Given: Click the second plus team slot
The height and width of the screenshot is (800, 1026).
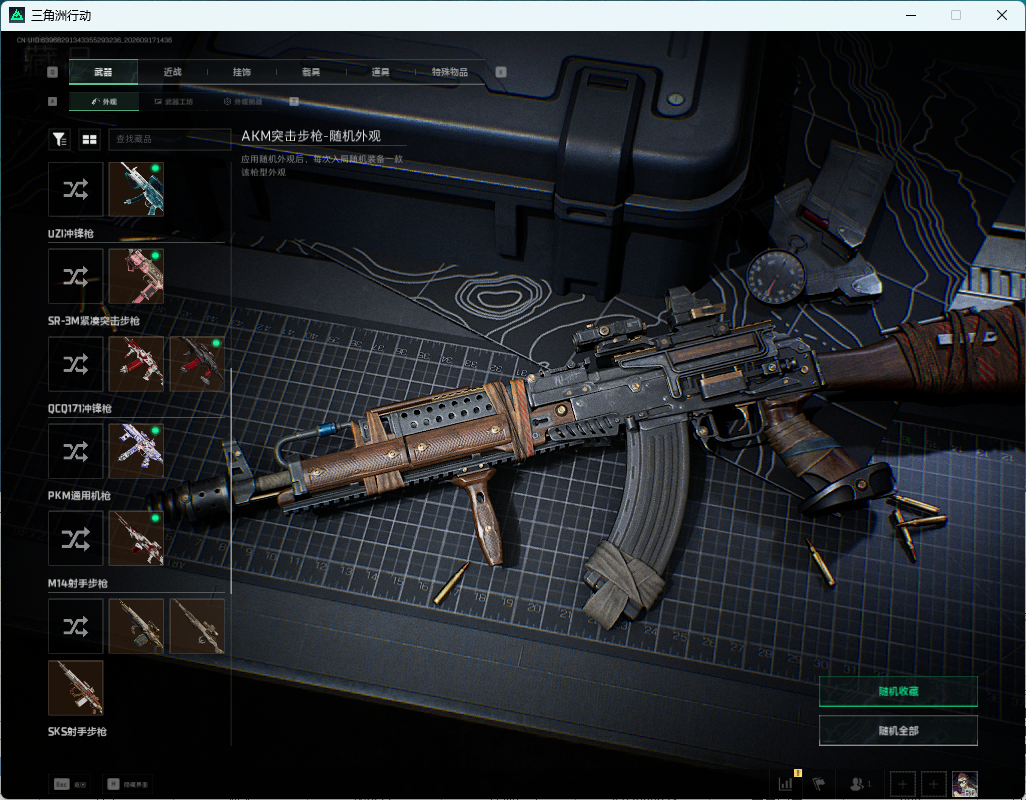Looking at the screenshot, I should (x=933, y=784).
